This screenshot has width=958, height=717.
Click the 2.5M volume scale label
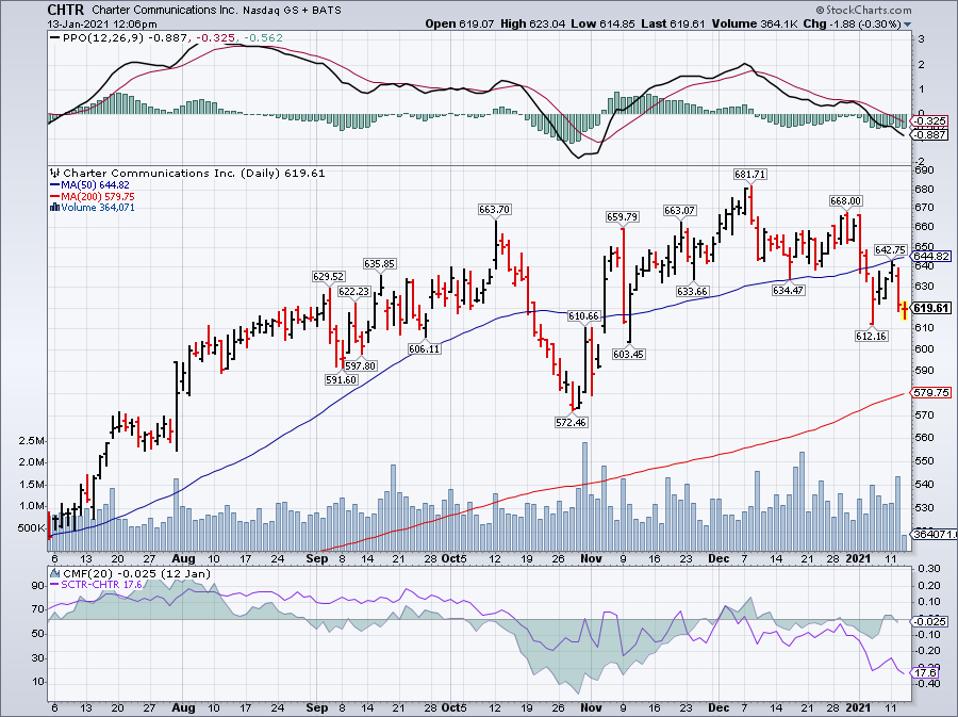[x=33, y=441]
